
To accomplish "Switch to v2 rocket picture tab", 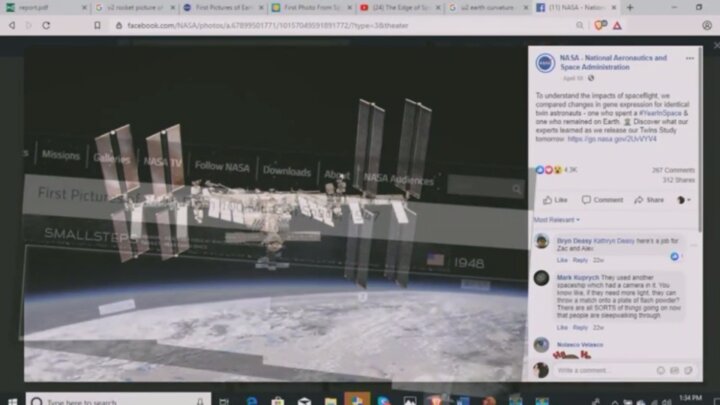I will click(135, 7).
